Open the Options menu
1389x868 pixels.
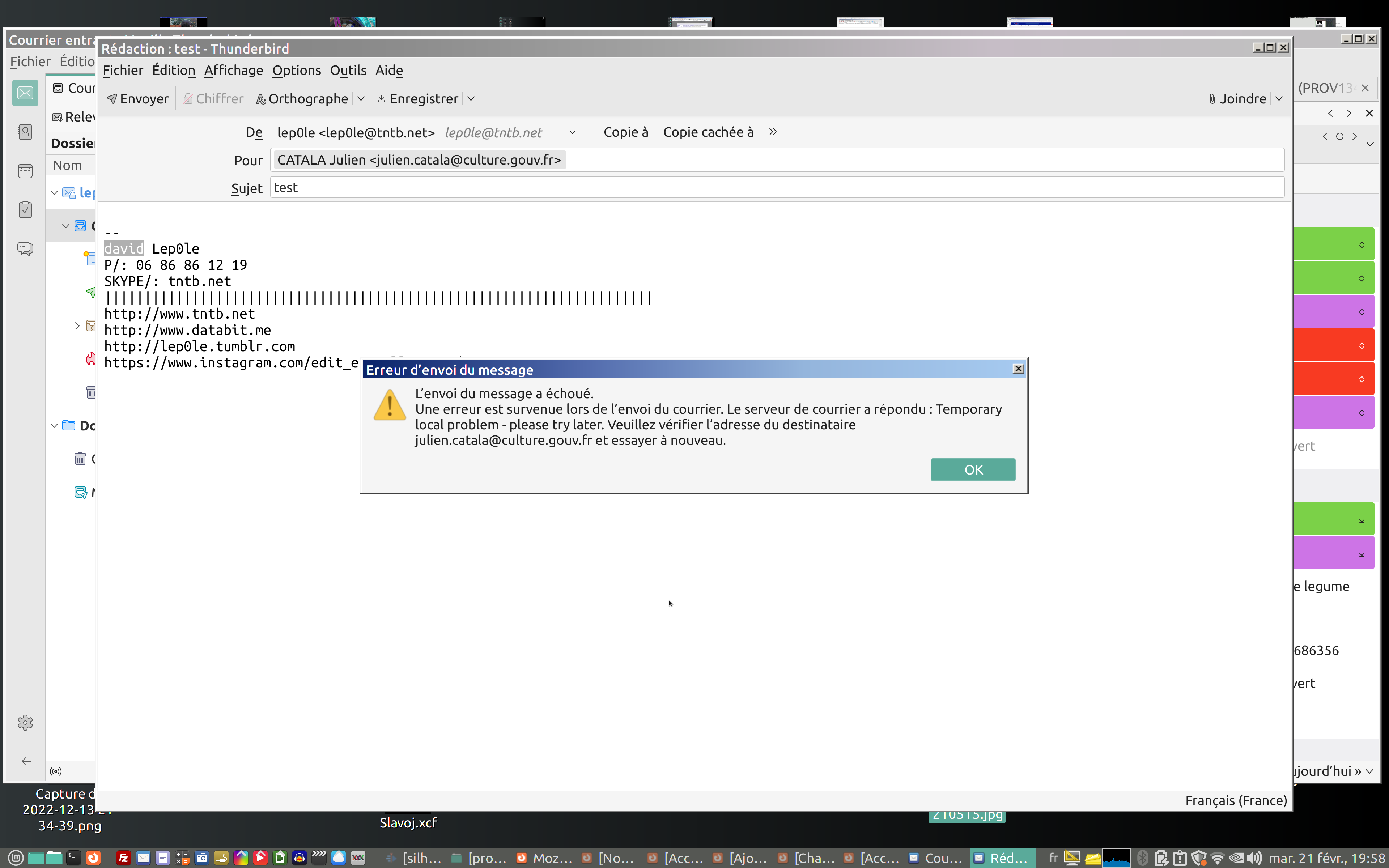click(x=296, y=70)
